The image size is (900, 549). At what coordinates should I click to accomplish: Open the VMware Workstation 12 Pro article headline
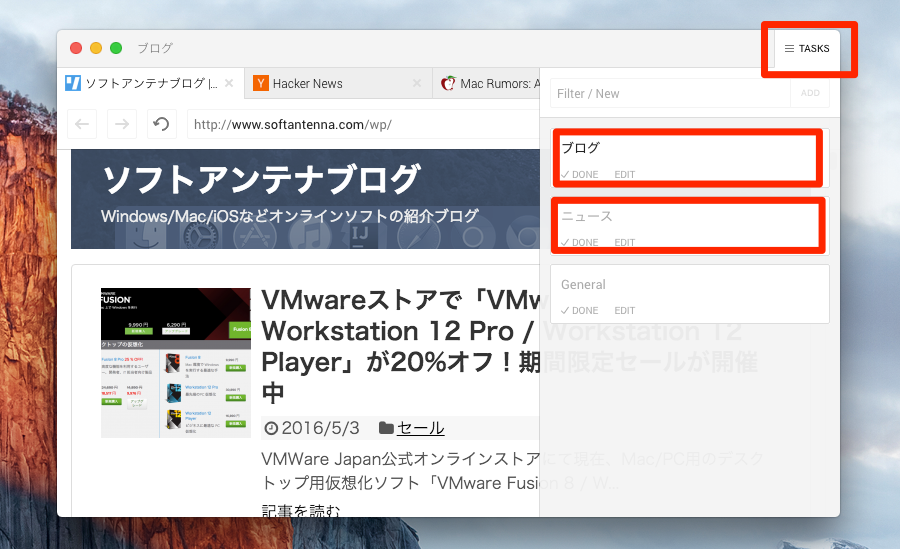tap(400, 347)
